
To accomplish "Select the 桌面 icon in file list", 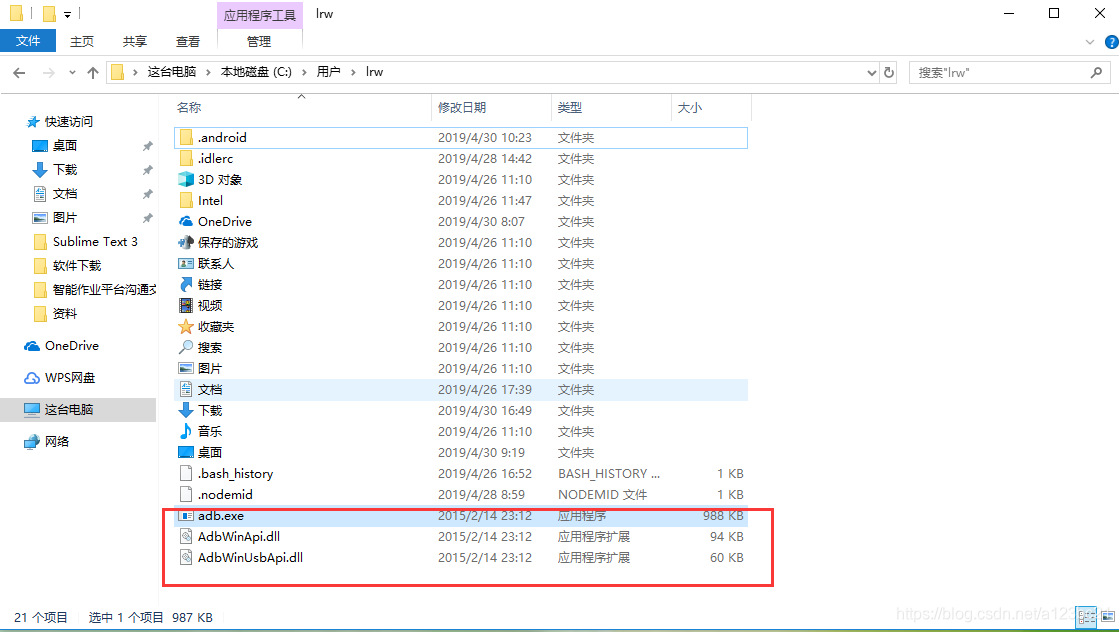I will (186, 452).
